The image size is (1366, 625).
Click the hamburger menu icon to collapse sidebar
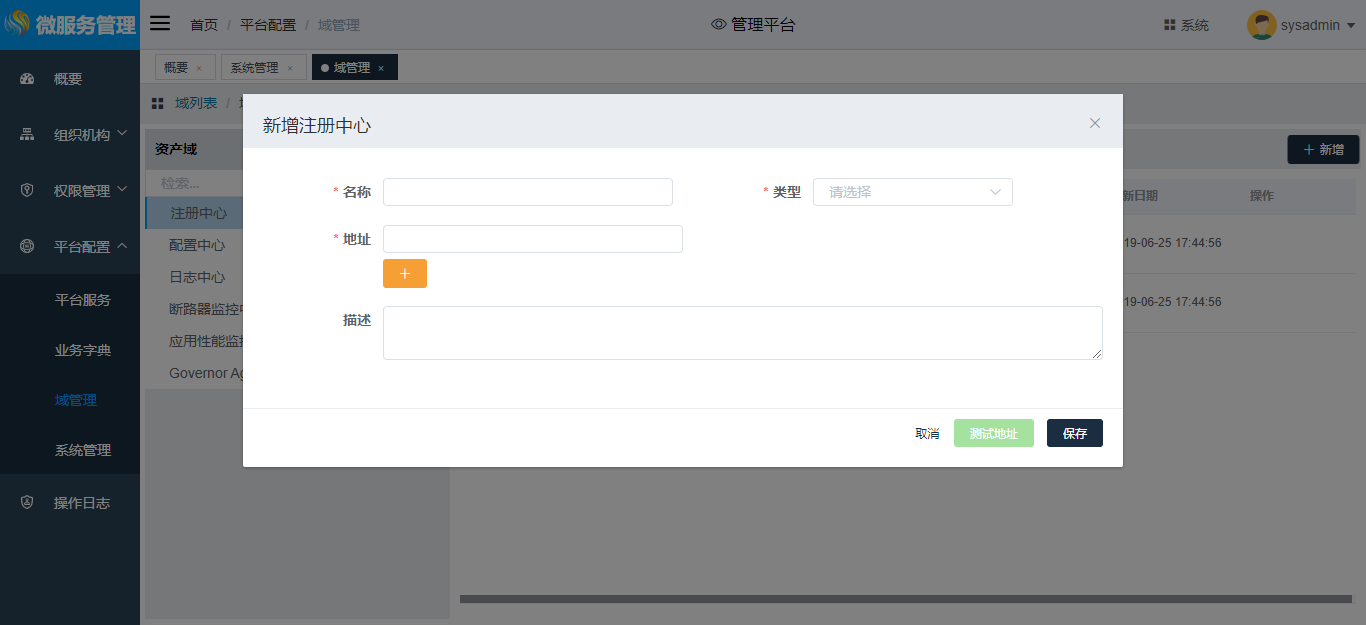(x=160, y=24)
